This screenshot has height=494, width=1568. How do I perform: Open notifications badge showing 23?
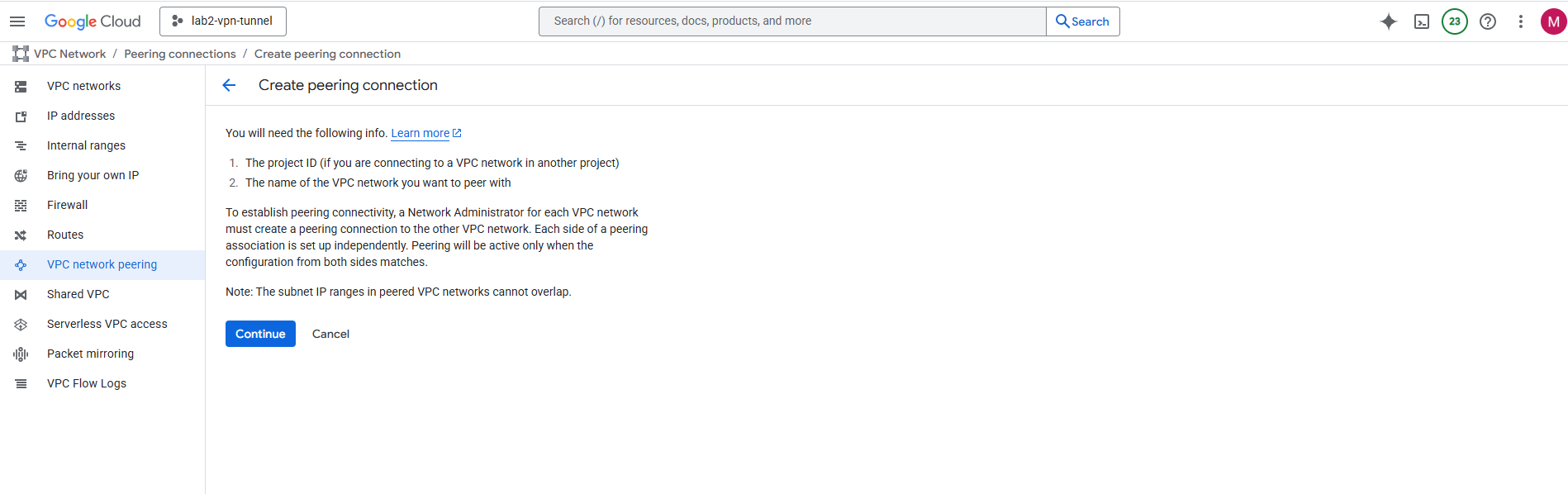click(1455, 21)
